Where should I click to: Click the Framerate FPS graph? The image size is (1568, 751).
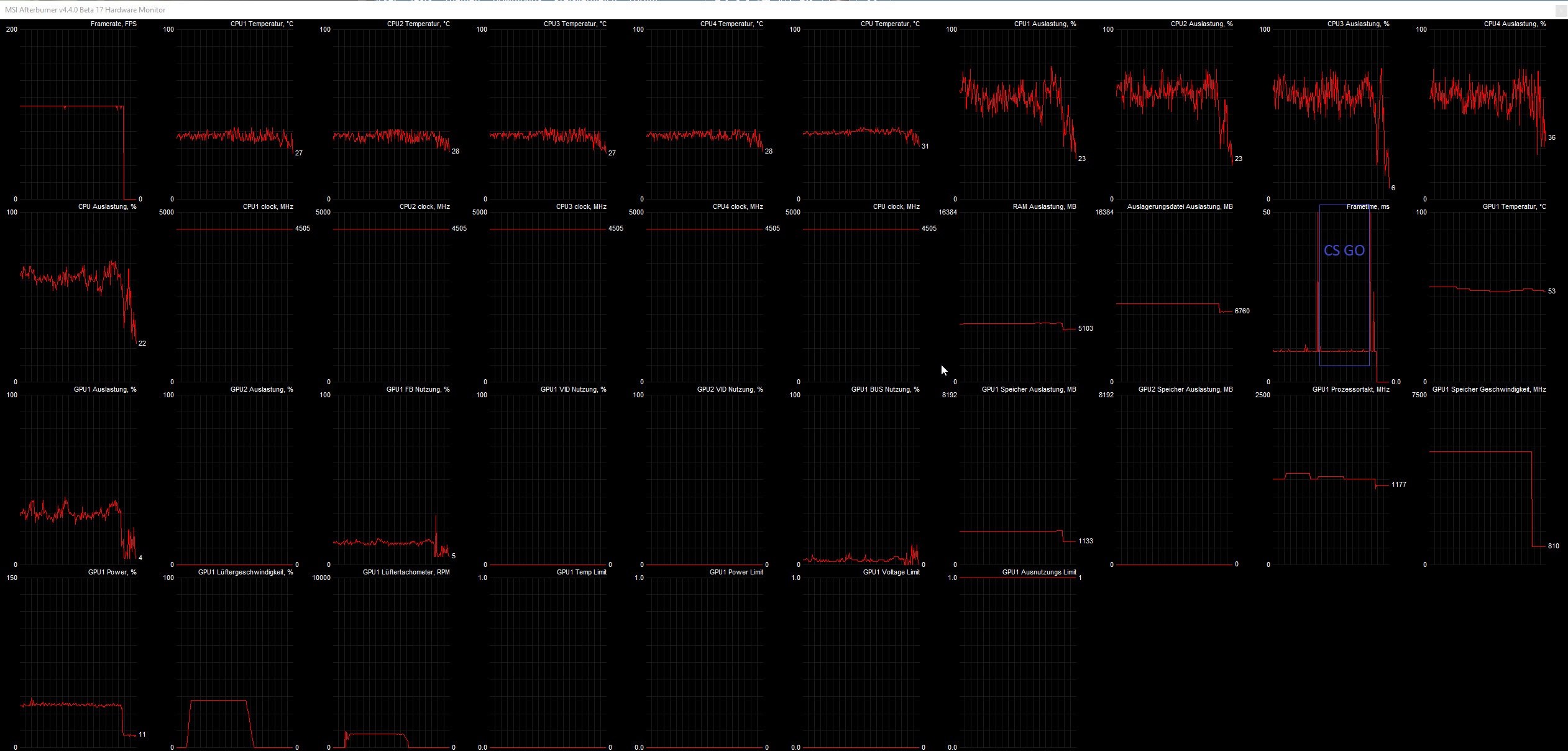(78, 114)
